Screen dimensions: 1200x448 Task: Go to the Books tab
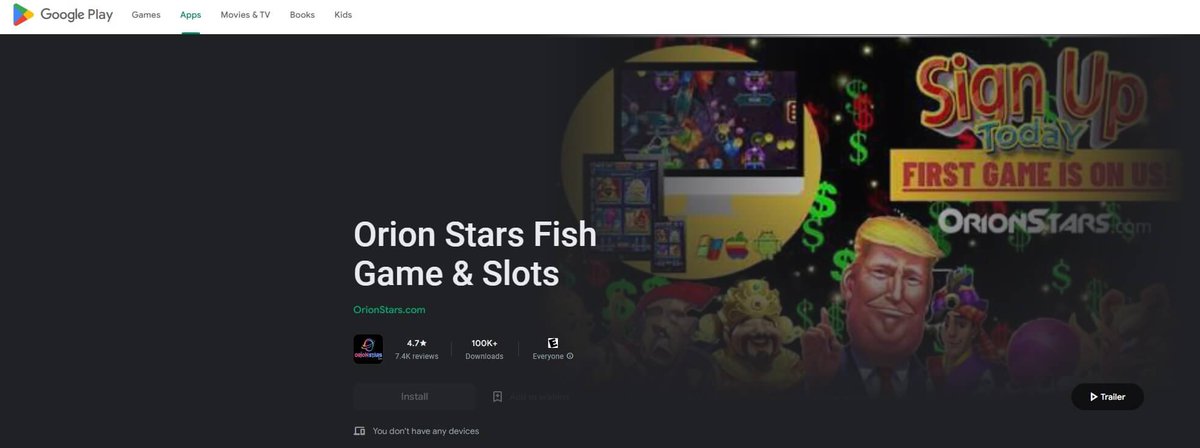pos(302,15)
